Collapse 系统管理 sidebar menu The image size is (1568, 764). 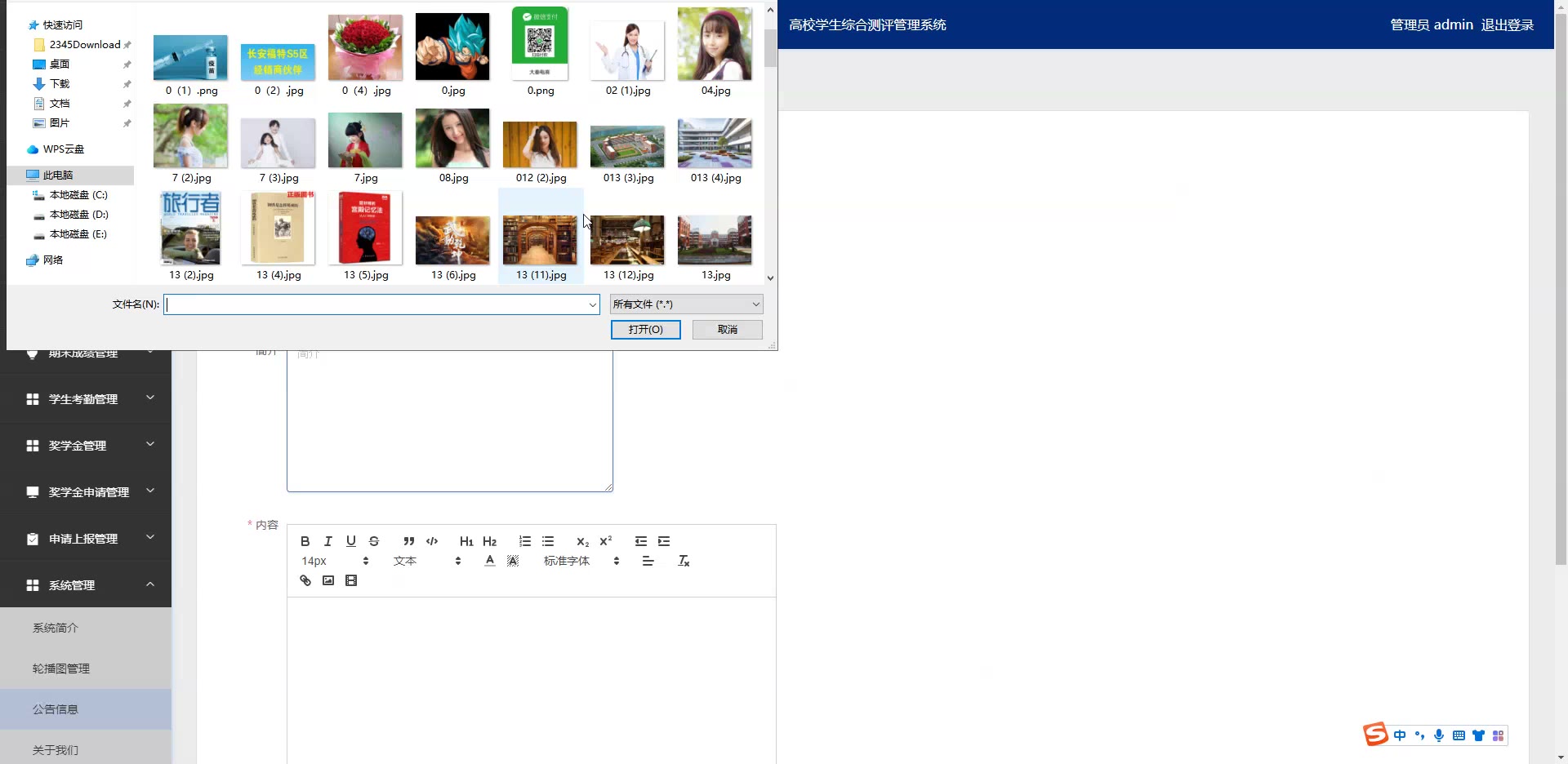(x=86, y=585)
